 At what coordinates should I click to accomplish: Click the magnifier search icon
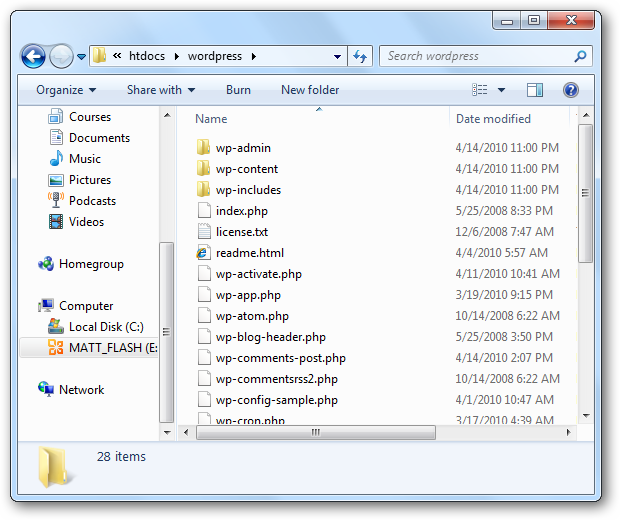tap(580, 56)
